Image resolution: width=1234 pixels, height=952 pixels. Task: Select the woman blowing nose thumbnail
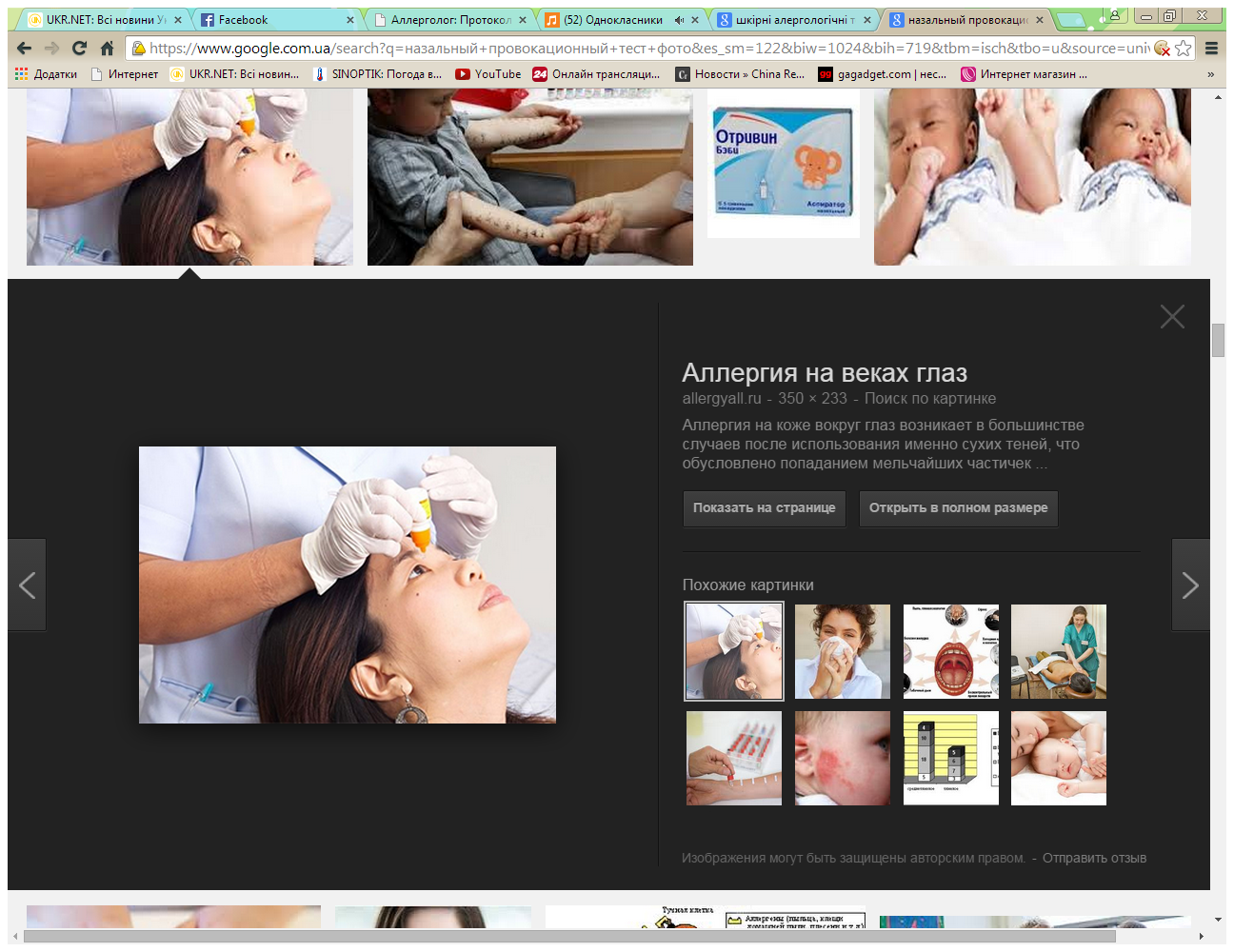click(843, 651)
